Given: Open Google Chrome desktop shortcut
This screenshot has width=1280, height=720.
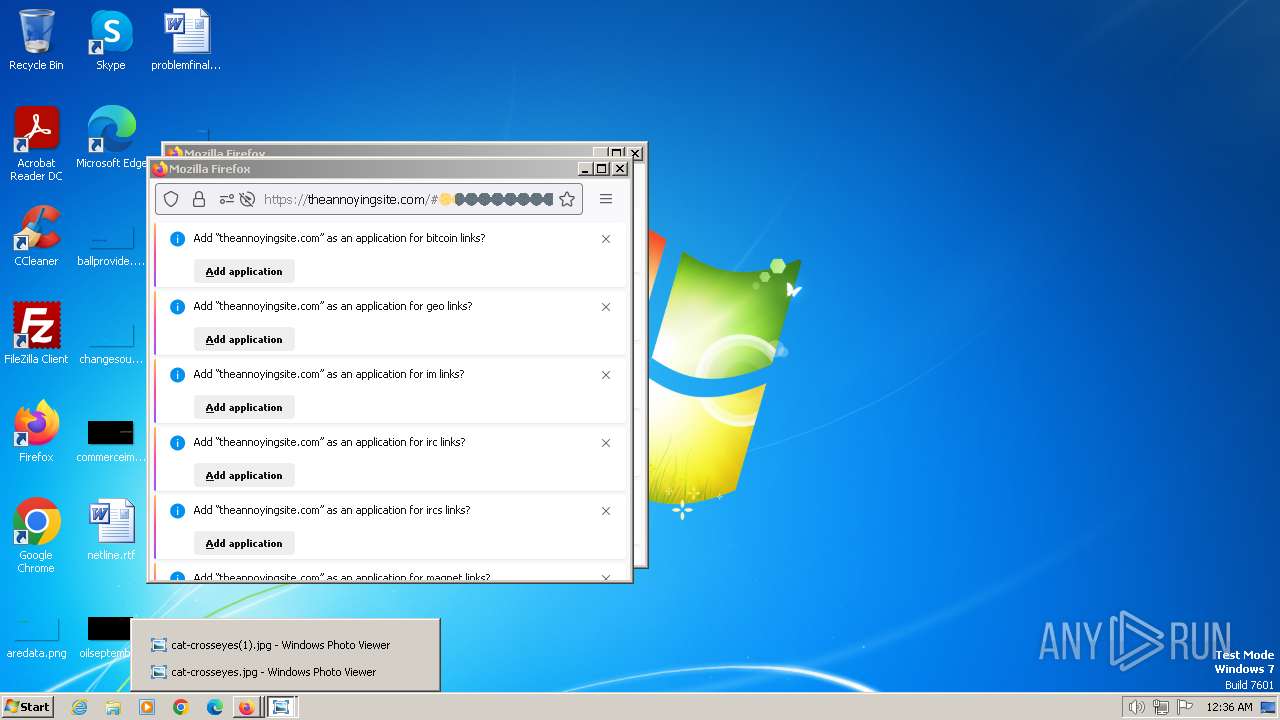Looking at the screenshot, I should pos(36,535).
